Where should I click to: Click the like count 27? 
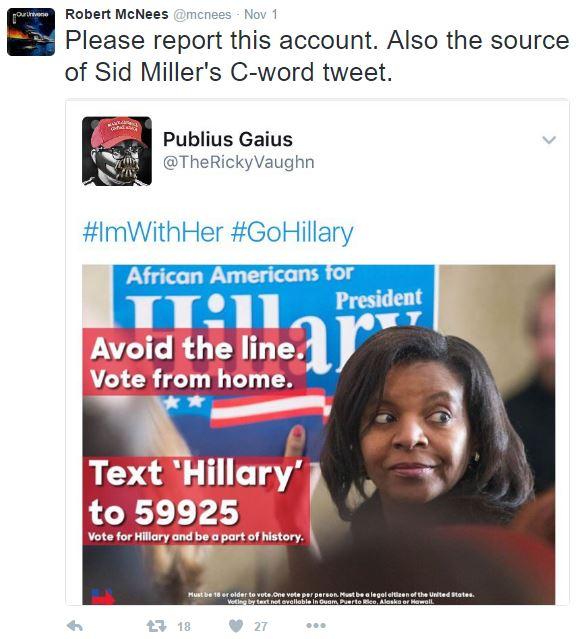[261, 626]
